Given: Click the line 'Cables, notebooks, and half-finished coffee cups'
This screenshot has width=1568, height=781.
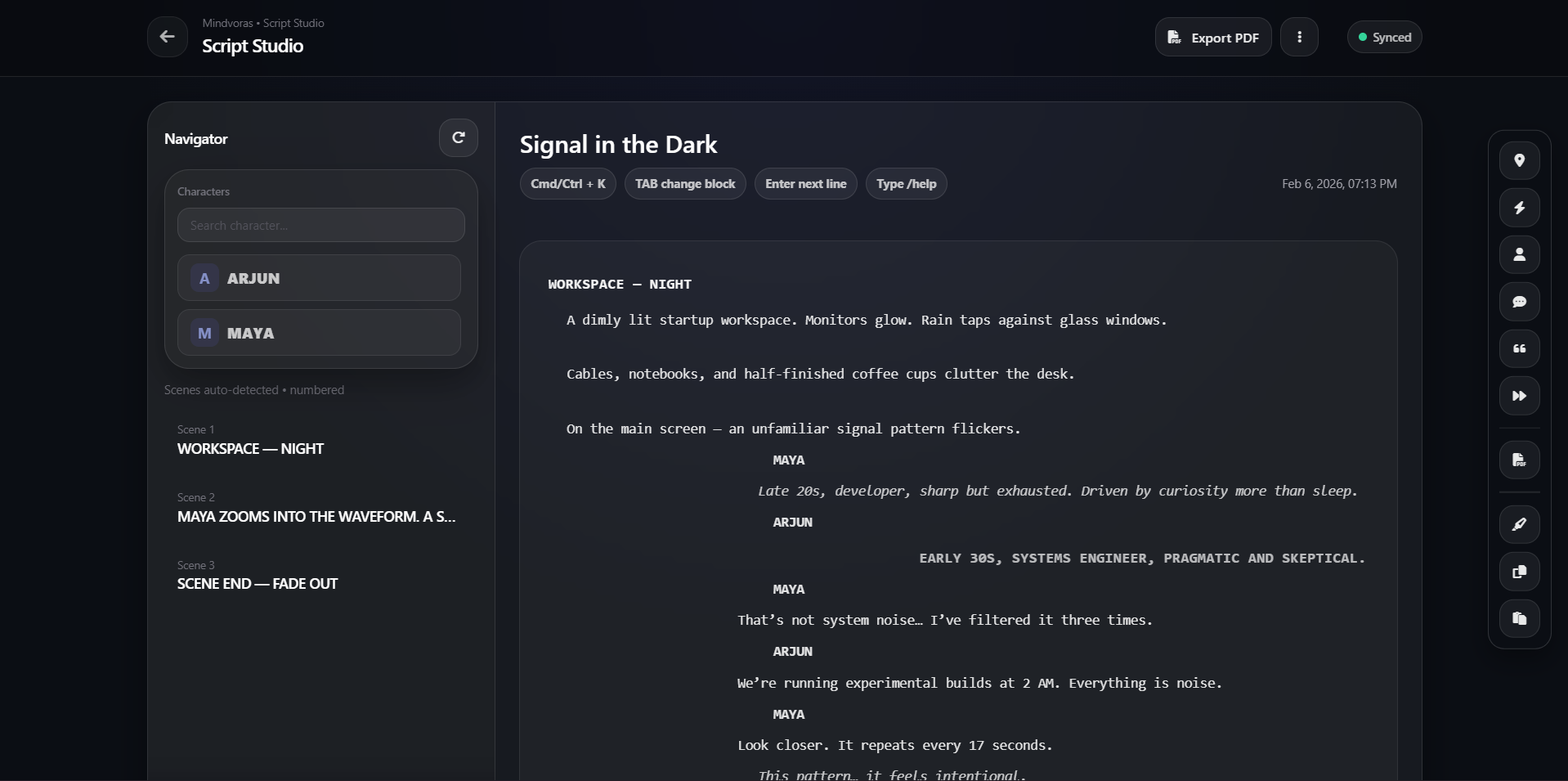Looking at the screenshot, I should [x=820, y=374].
